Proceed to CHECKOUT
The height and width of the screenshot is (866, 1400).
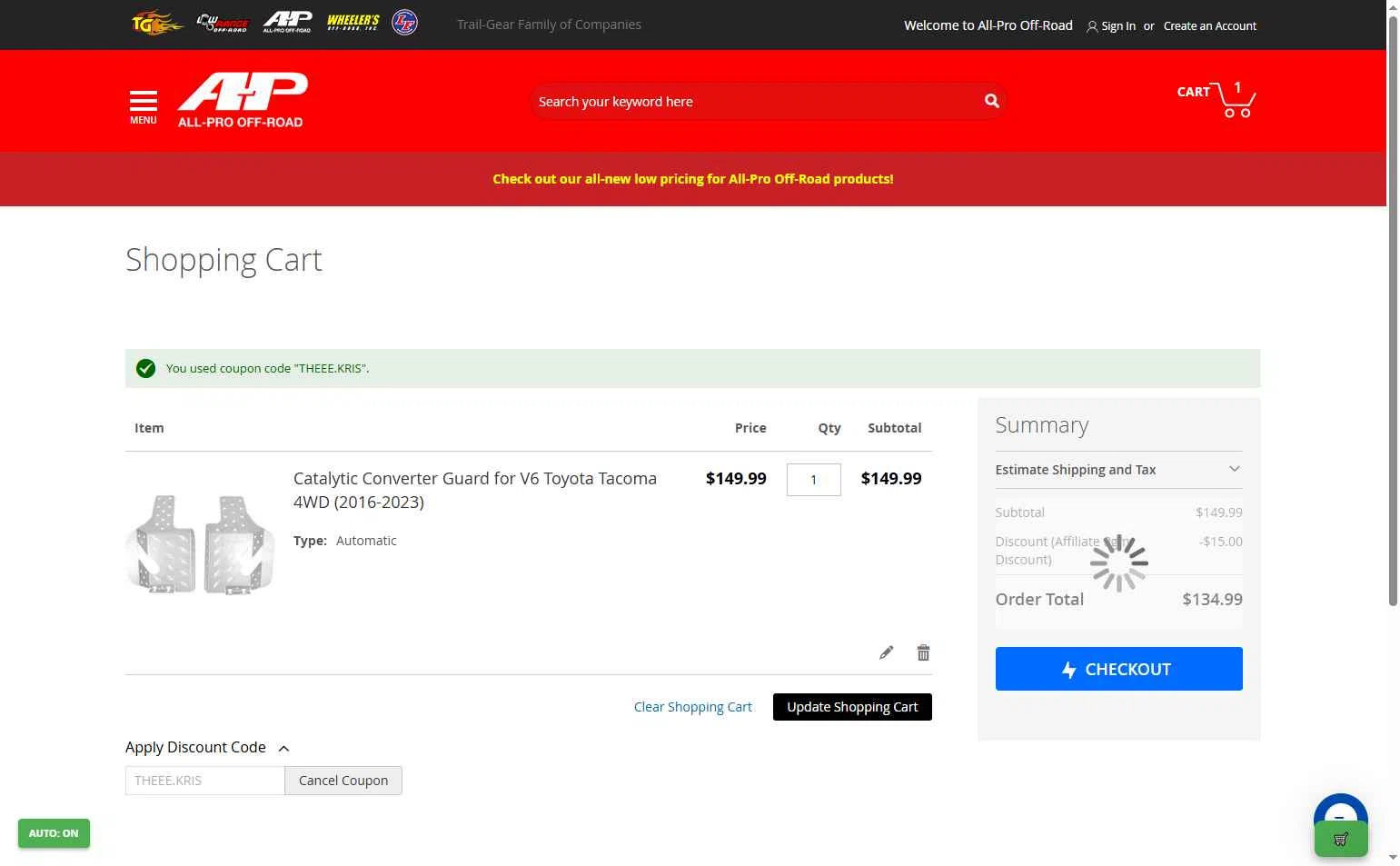coord(1119,669)
